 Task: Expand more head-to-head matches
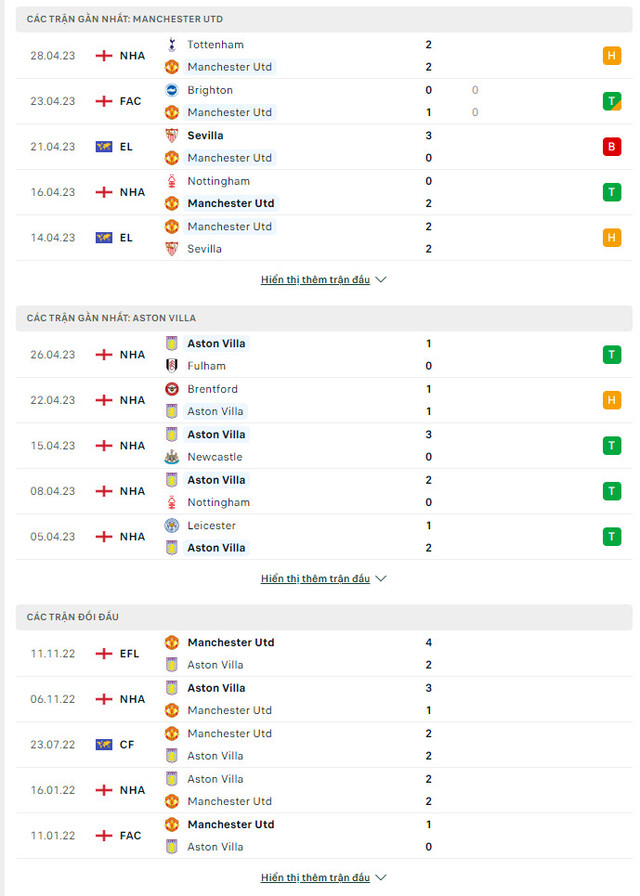click(x=323, y=877)
